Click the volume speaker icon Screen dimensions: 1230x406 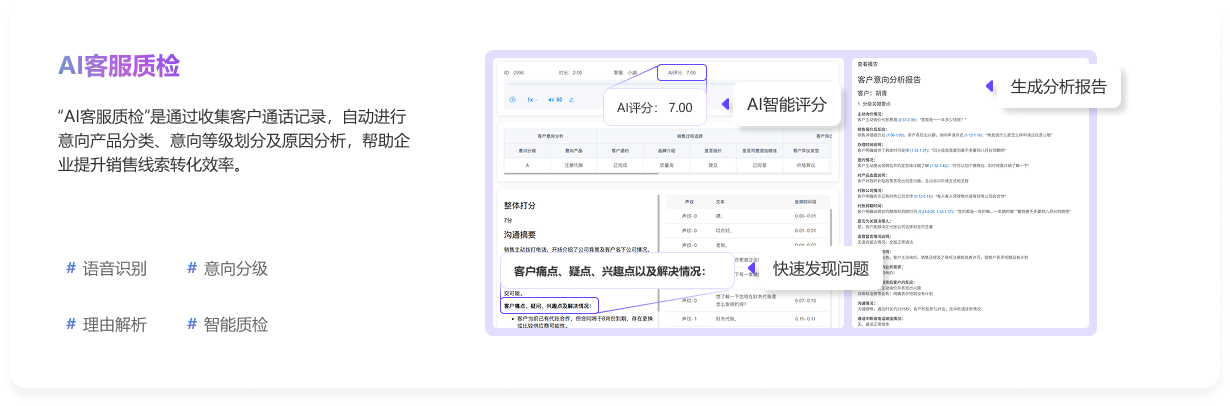tap(549, 100)
